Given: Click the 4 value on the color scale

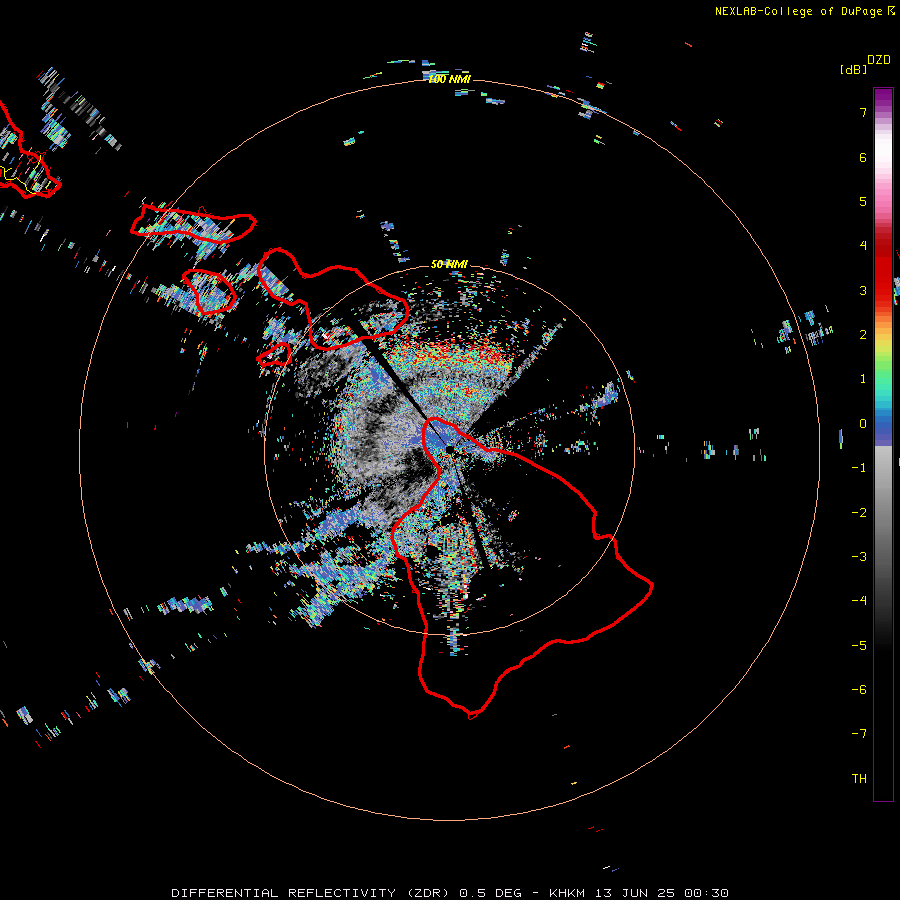Looking at the screenshot, I should coord(863,246).
